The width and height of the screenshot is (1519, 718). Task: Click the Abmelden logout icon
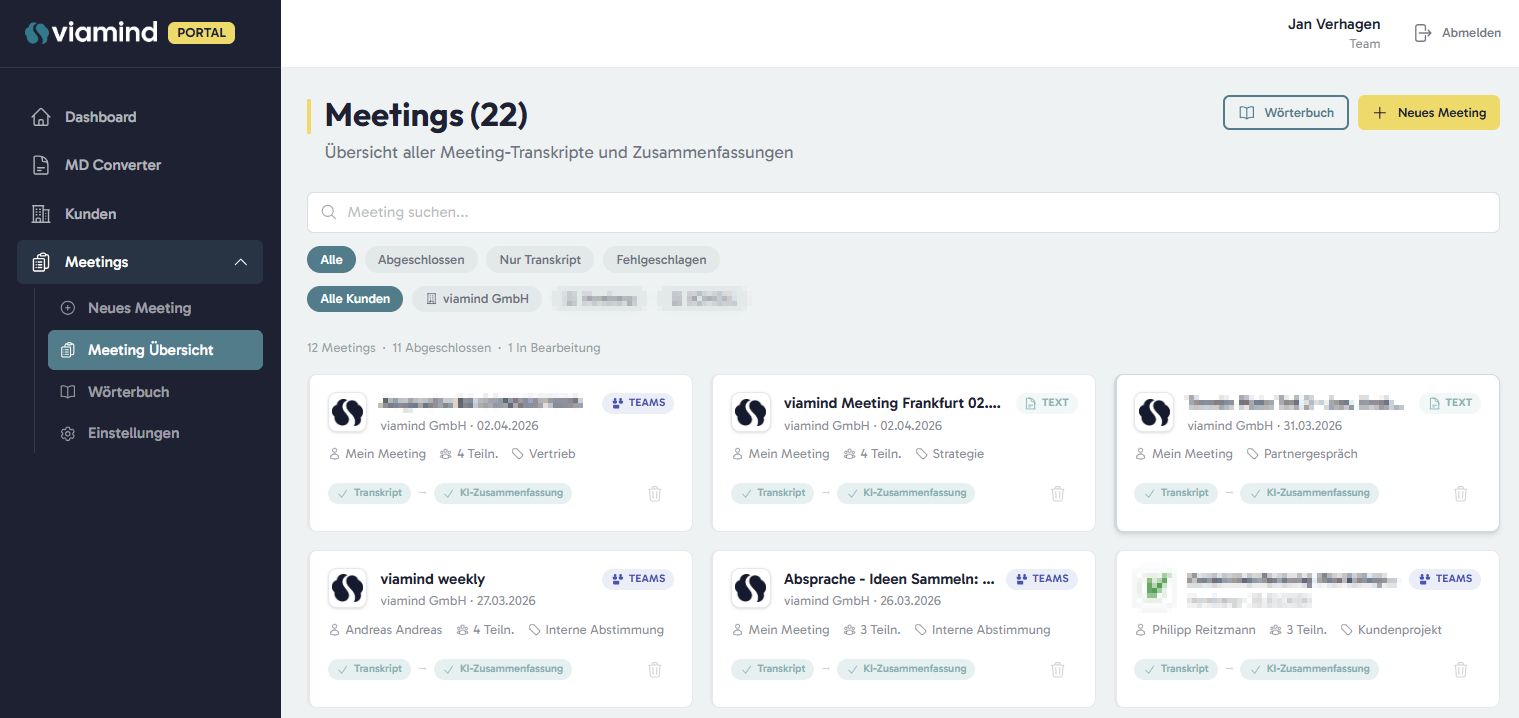coord(1423,33)
